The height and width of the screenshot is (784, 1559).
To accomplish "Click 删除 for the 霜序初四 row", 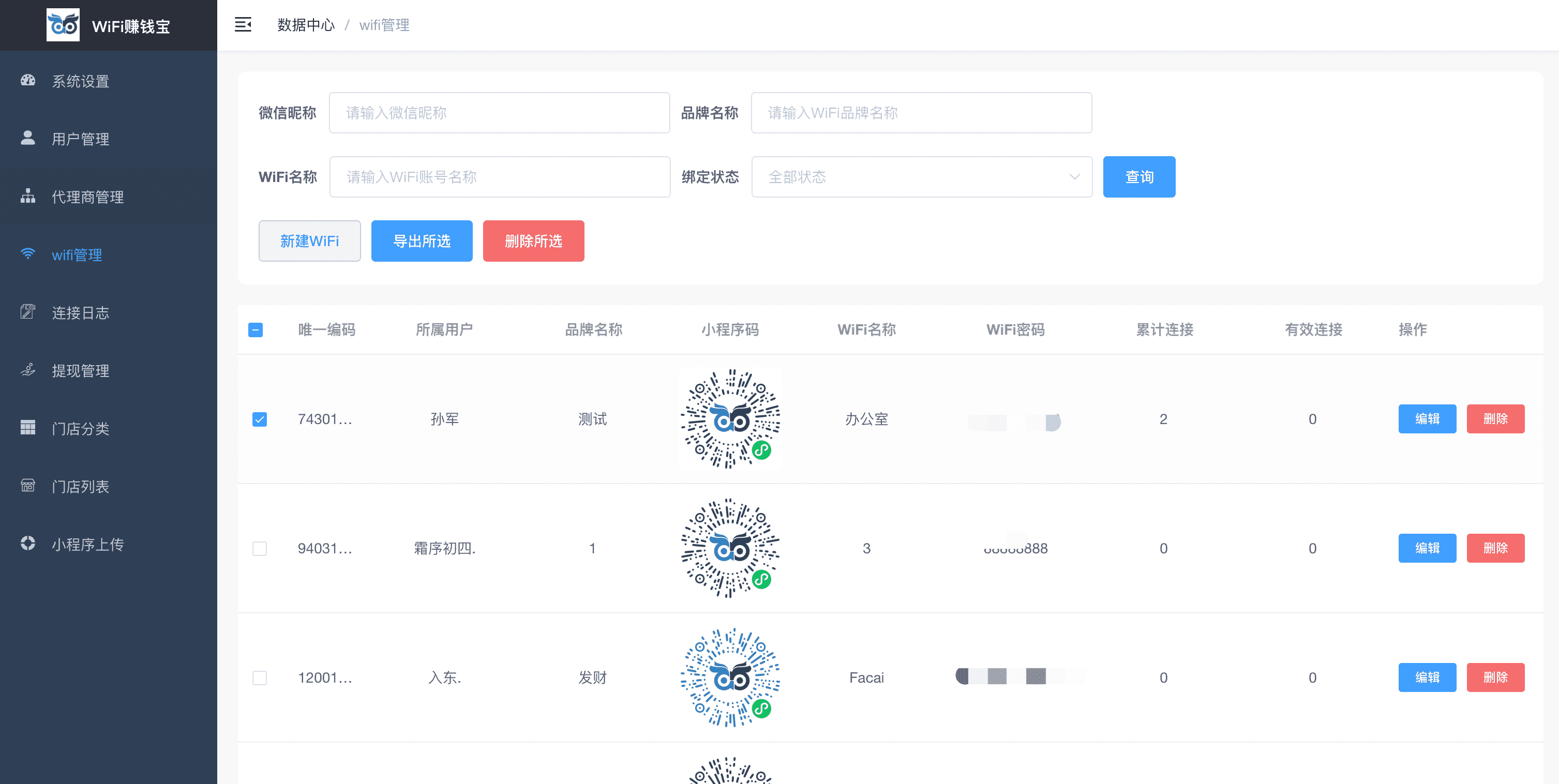I will tap(1495, 548).
